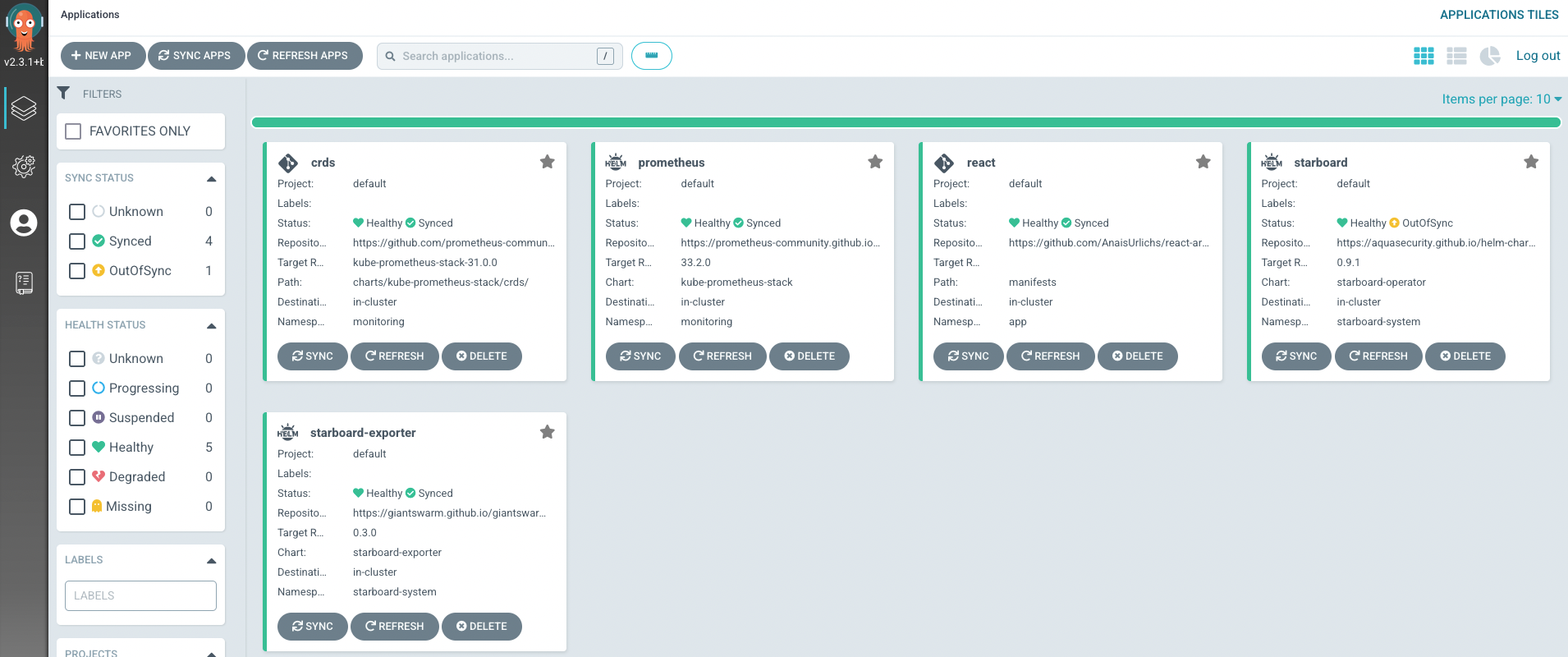Screen dimensions: 1568x657
Task: Check the Synced filter checkbox
Action: [x=77, y=241]
